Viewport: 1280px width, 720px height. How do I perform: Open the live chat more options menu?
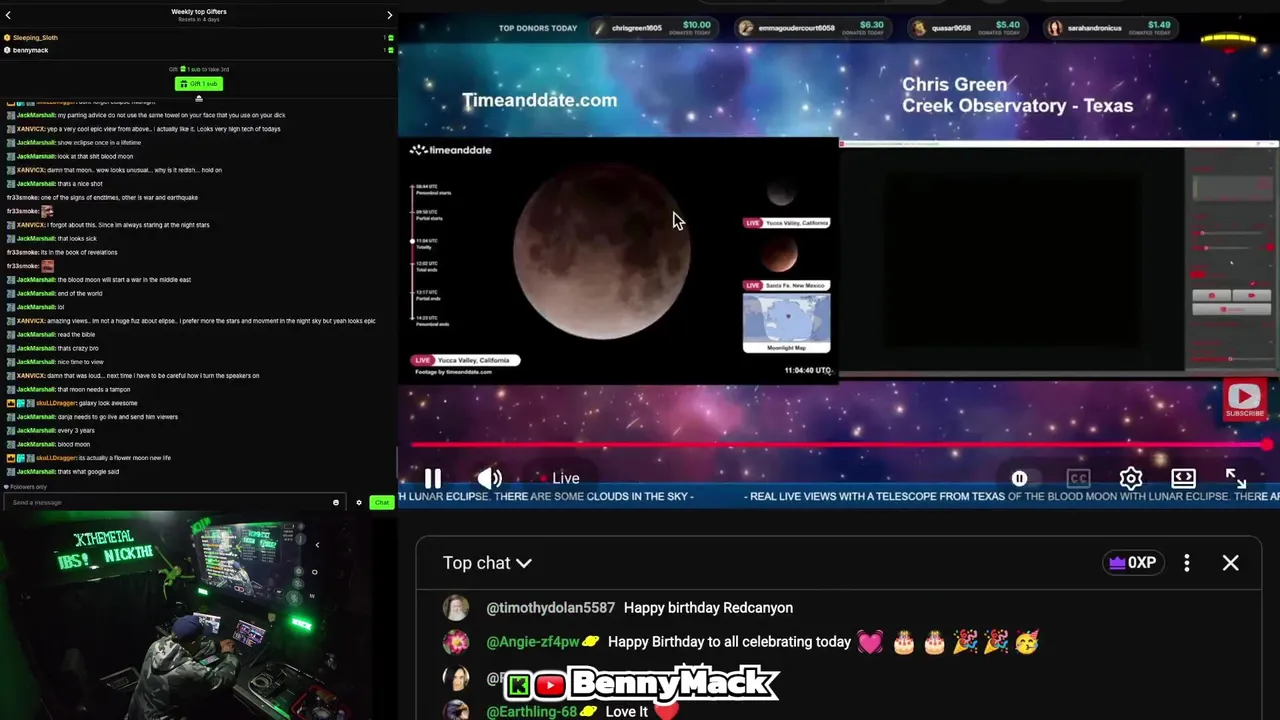click(1187, 563)
